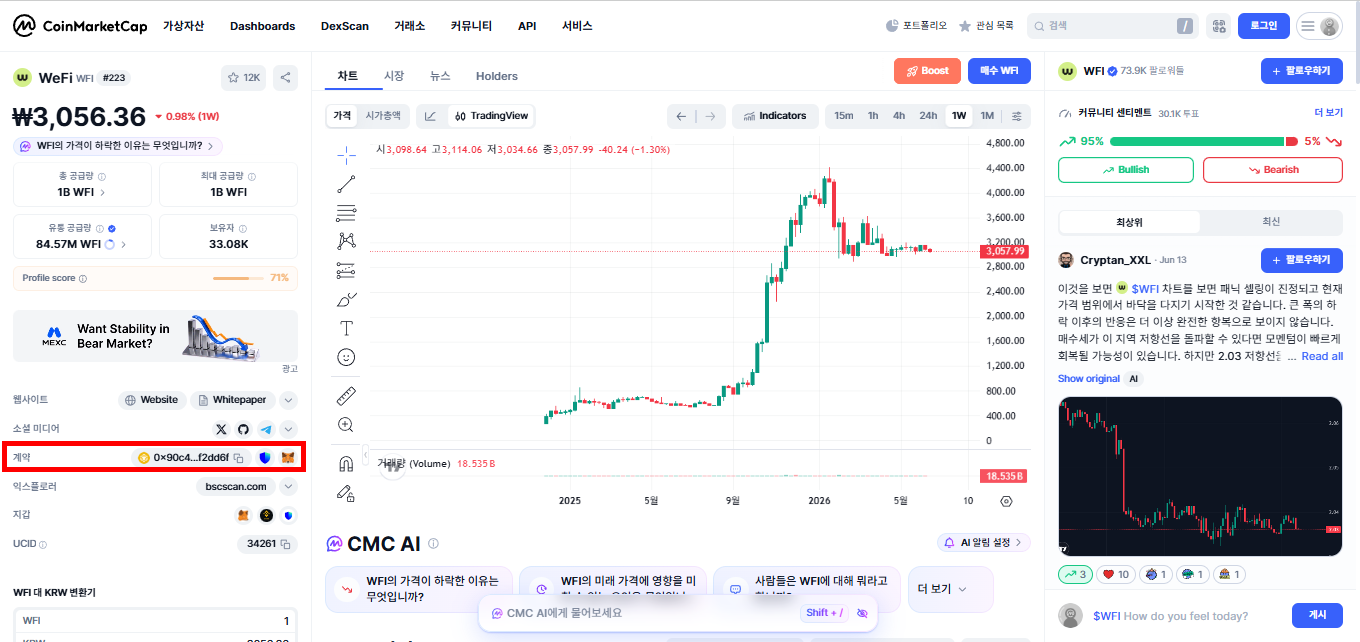Vote Bullish on WFI sentiment
1360x642 pixels.
tap(1126, 170)
